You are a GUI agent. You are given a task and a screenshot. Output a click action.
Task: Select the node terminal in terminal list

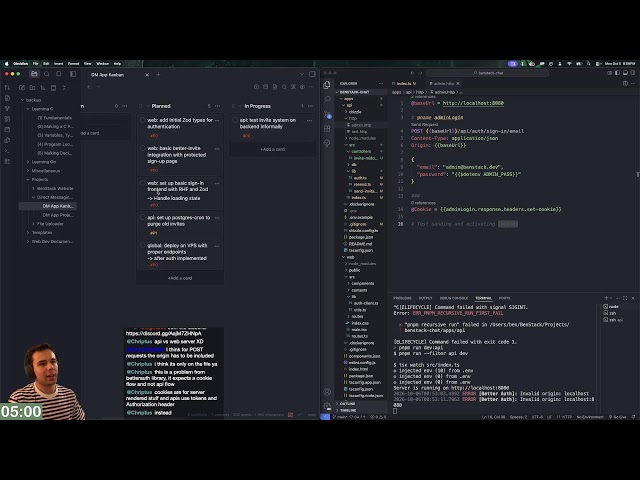(x=613, y=307)
